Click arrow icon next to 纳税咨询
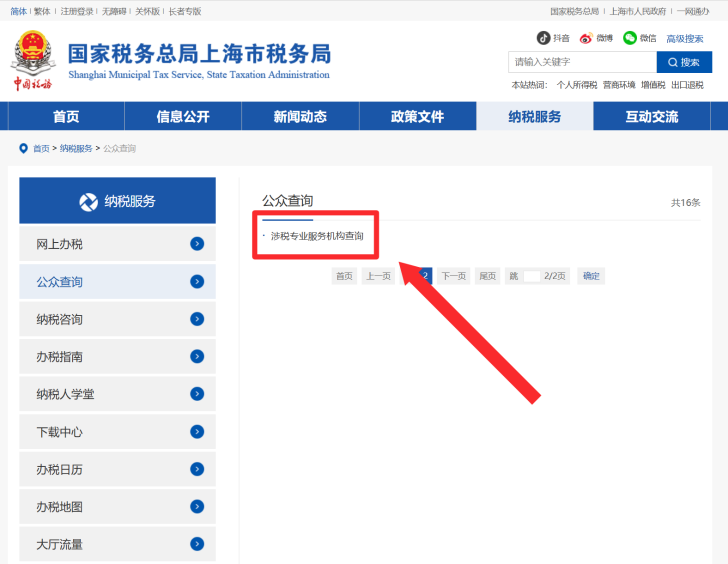728x564 pixels. (197, 319)
